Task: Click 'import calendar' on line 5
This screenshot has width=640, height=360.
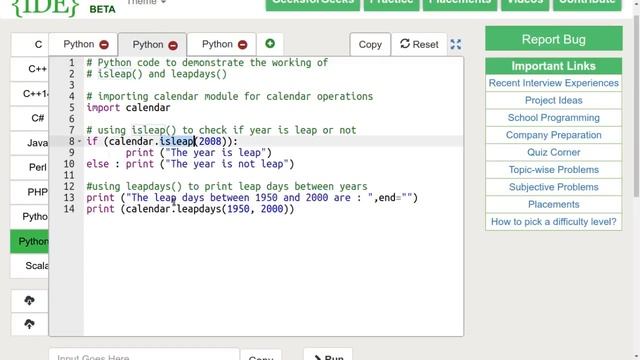Action: pyautogui.click(x=128, y=108)
